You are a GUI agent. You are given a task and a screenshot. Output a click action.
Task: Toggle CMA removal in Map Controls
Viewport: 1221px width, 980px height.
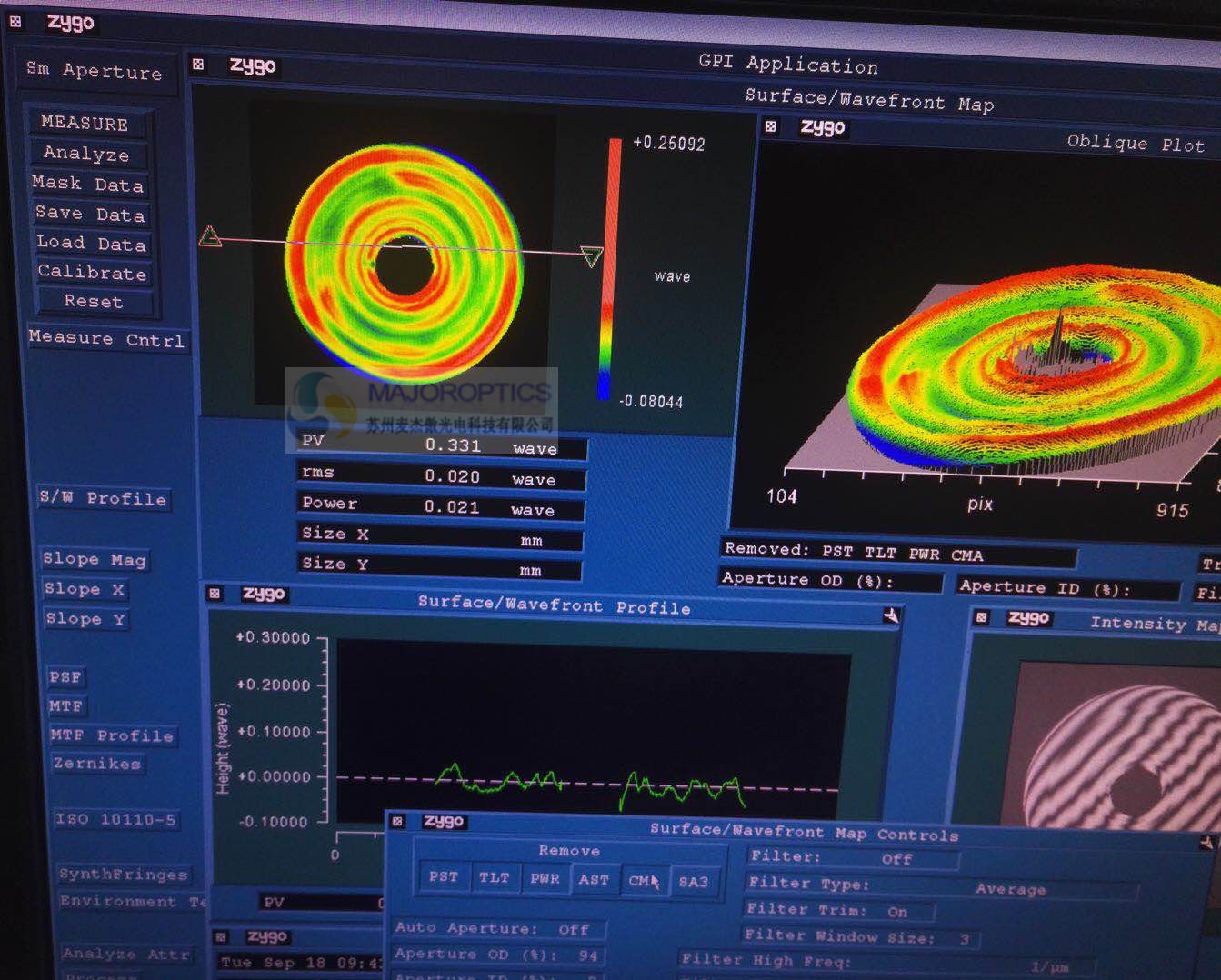pyautogui.click(x=644, y=881)
